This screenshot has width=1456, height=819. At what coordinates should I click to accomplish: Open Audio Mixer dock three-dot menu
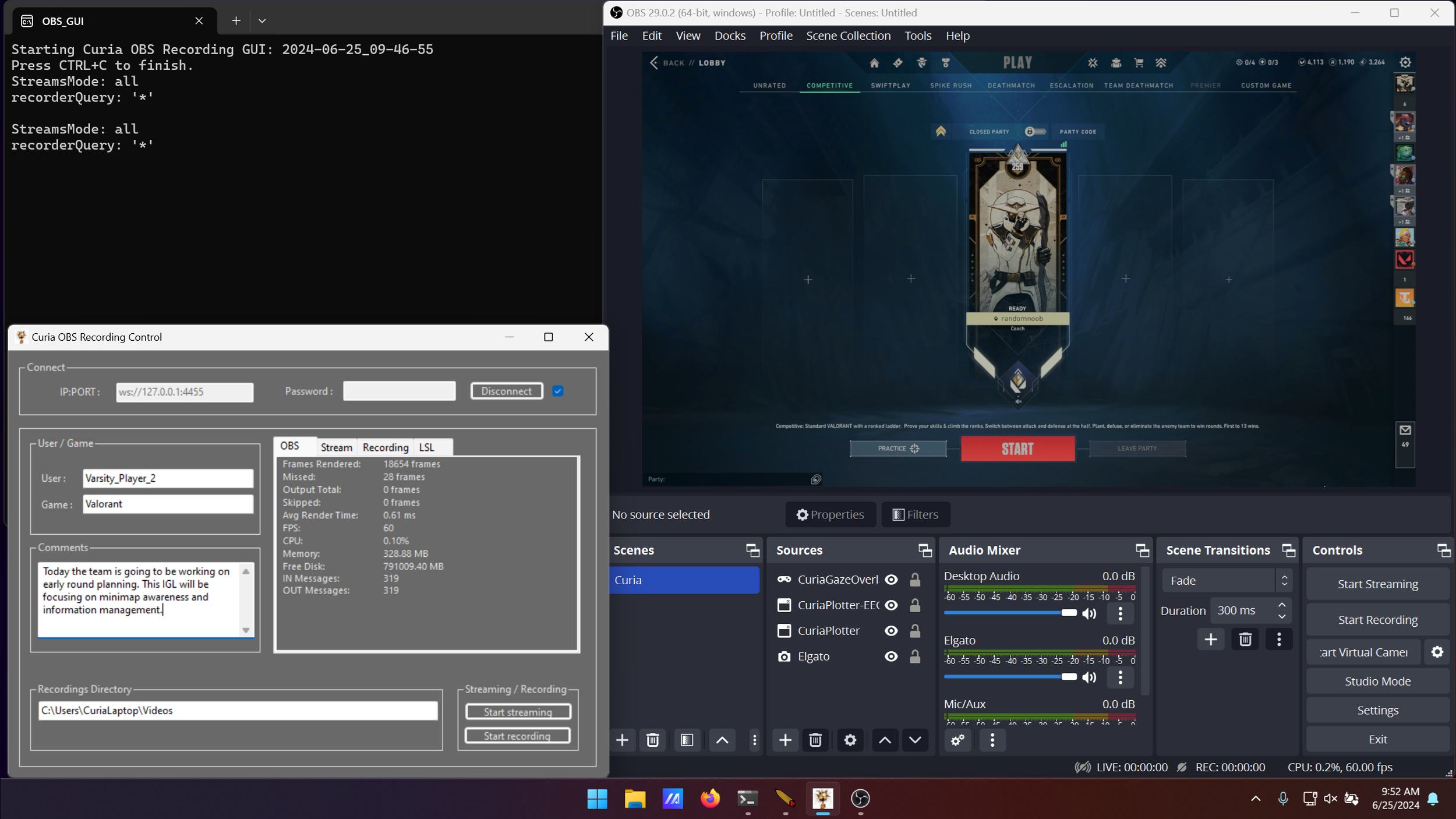point(992,740)
